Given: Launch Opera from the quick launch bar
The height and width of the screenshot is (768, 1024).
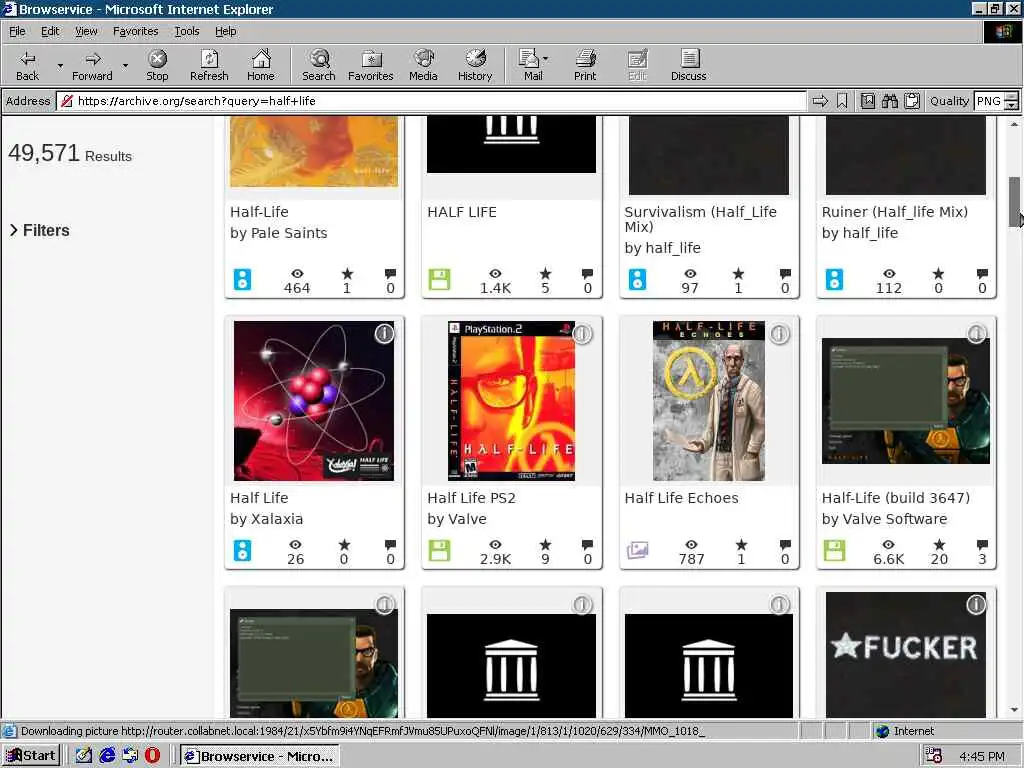Looking at the screenshot, I should [x=152, y=756].
